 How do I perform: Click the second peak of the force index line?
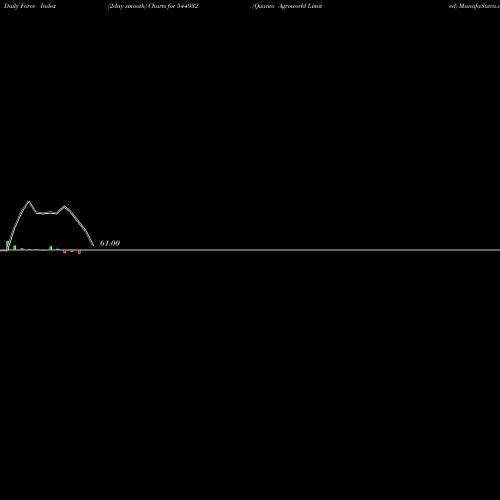click(64, 206)
